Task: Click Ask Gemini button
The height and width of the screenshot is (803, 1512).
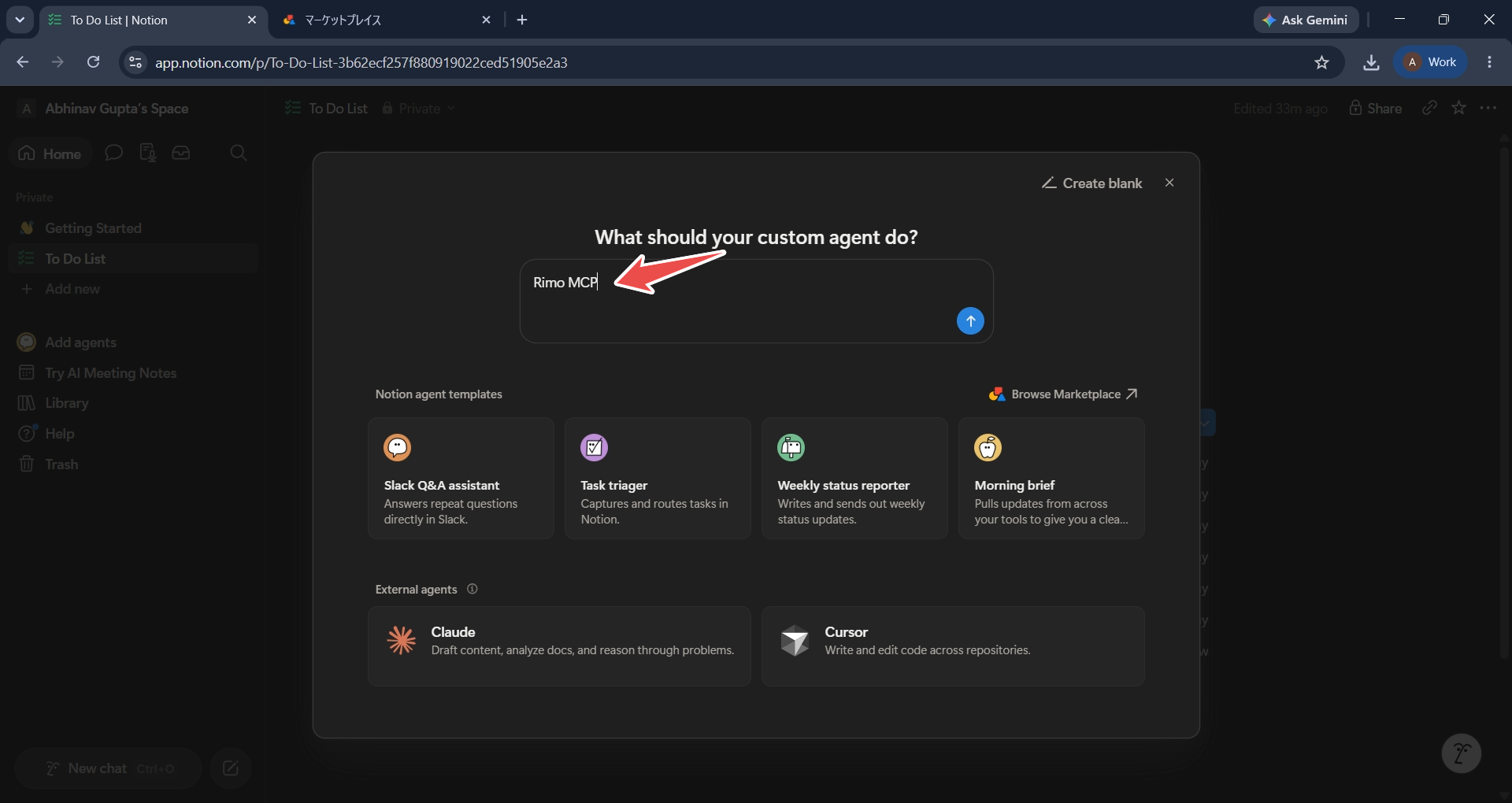Action: tap(1306, 20)
